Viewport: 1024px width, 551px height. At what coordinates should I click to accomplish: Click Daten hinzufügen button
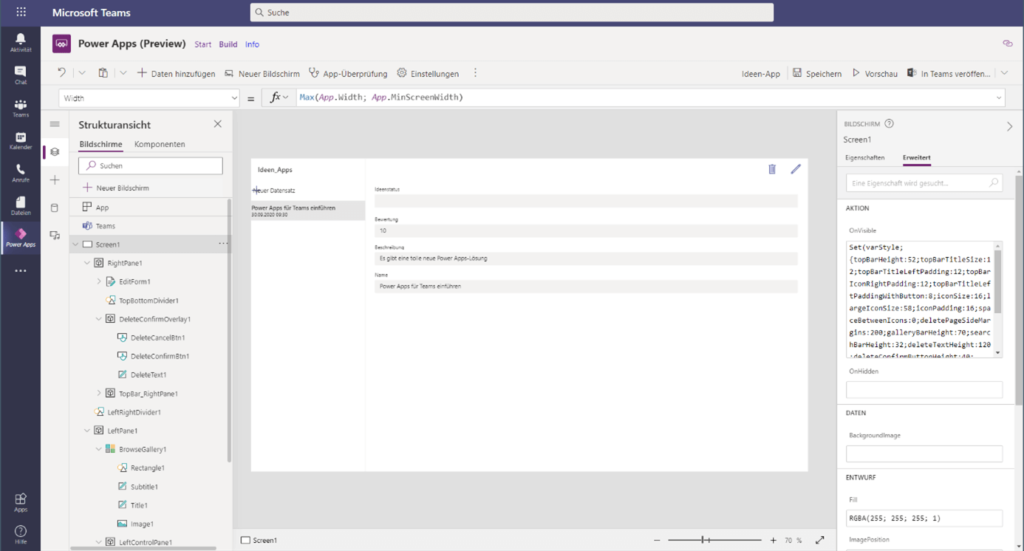pyautogui.click(x=176, y=74)
